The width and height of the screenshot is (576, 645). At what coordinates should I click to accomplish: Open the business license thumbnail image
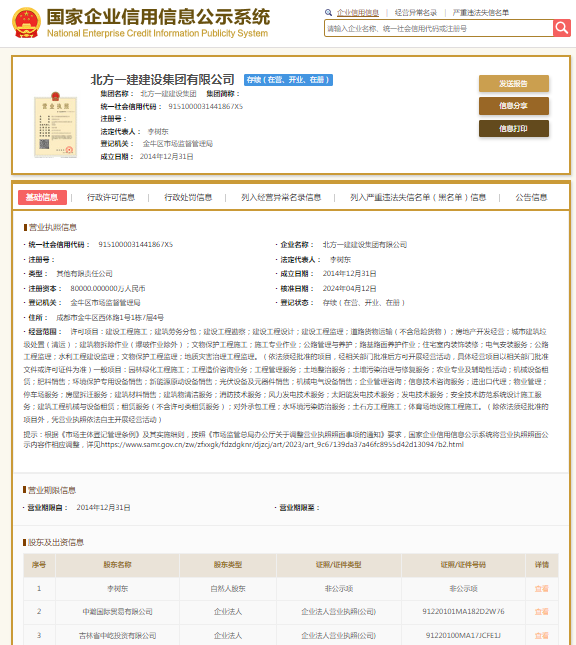[56, 125]
